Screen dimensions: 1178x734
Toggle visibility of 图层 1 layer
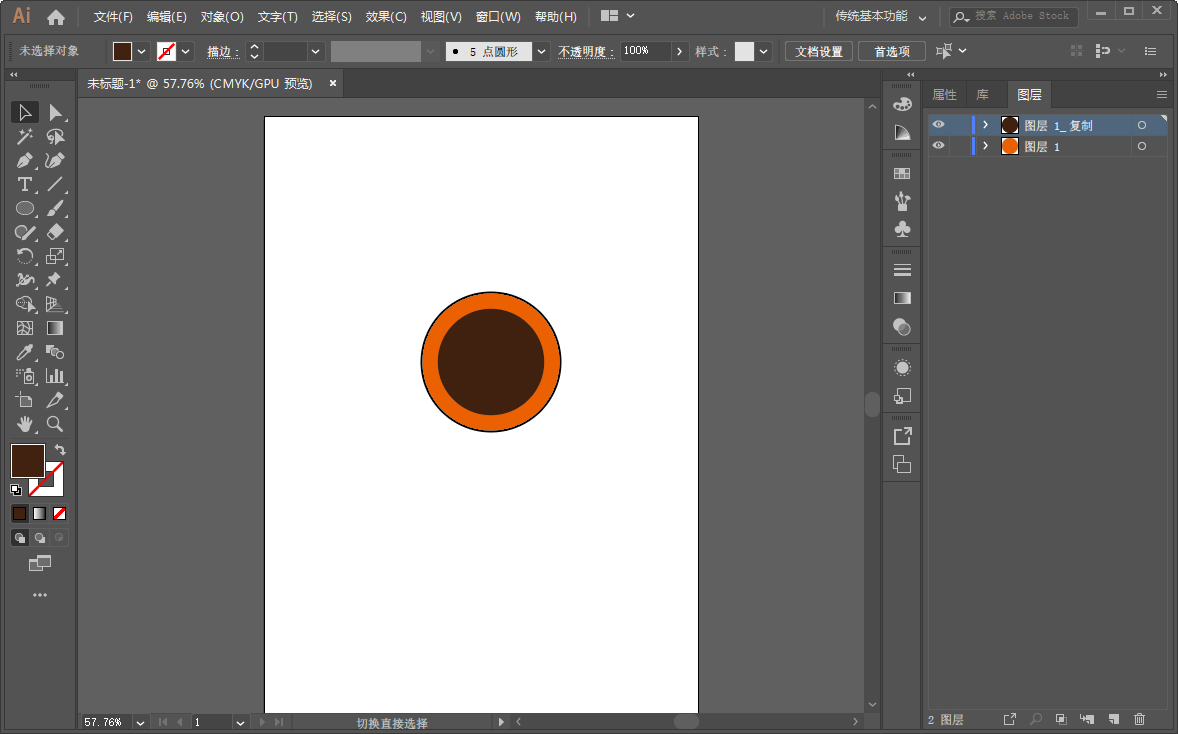pos(938,146)
